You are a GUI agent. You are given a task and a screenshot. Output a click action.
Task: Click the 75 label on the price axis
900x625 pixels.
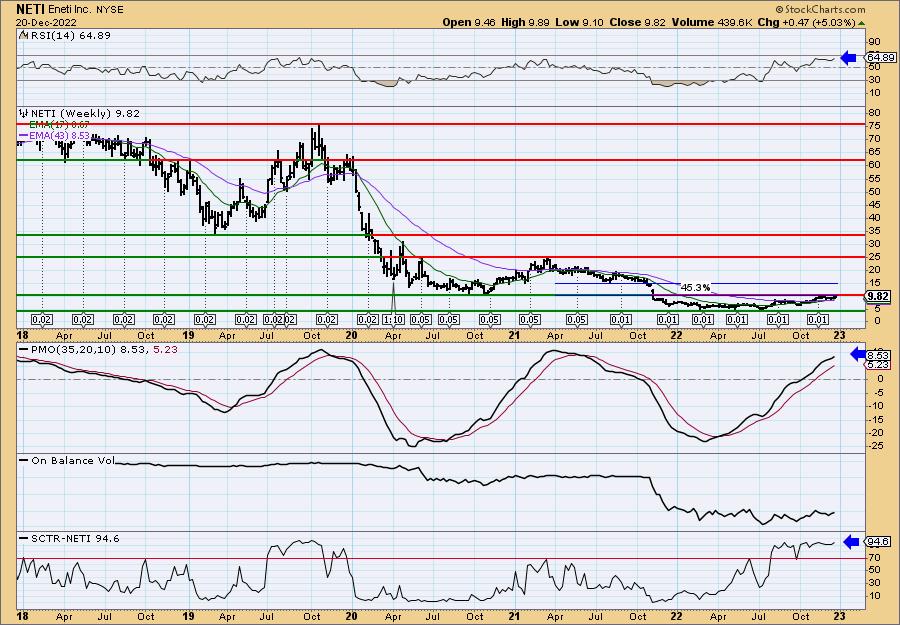(874, 126)
